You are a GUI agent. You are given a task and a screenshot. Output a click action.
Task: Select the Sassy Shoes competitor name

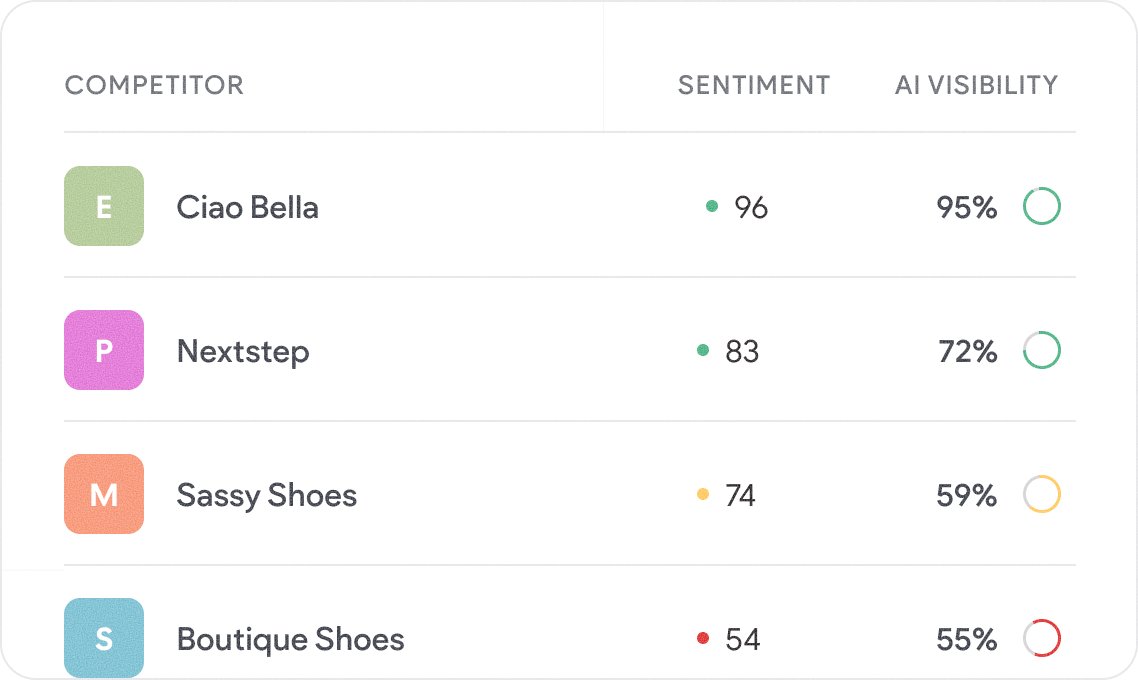[266, 496]
